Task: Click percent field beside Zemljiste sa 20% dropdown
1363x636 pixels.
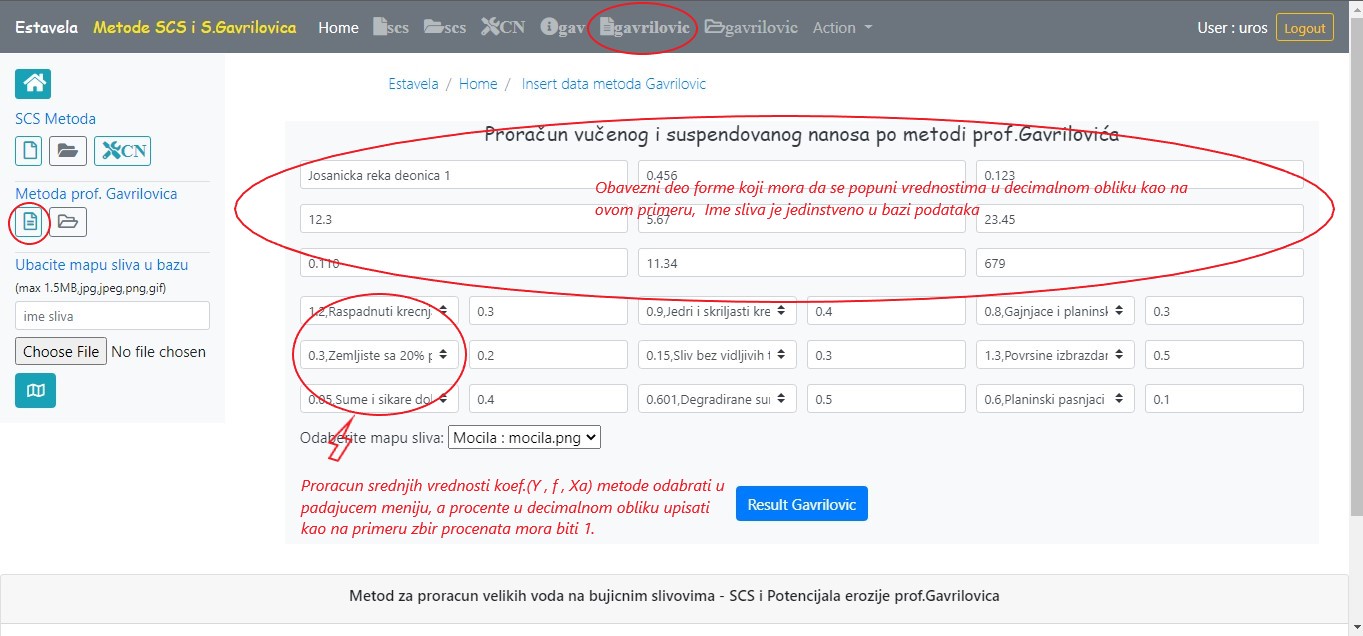Action: (549, 355)
